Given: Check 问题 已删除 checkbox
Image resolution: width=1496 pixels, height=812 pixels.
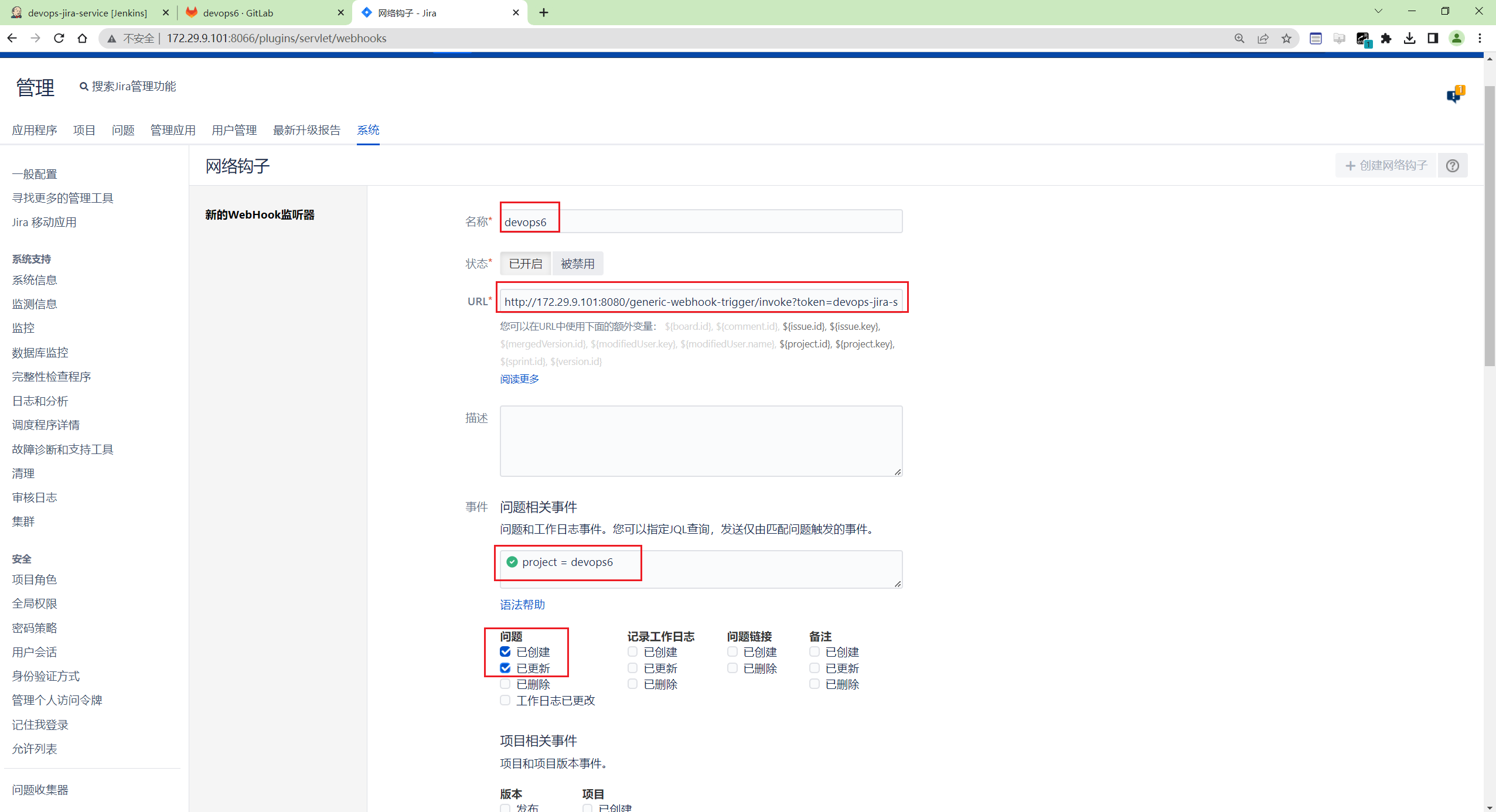Looking at the screenshot, I should click(505, 684).
